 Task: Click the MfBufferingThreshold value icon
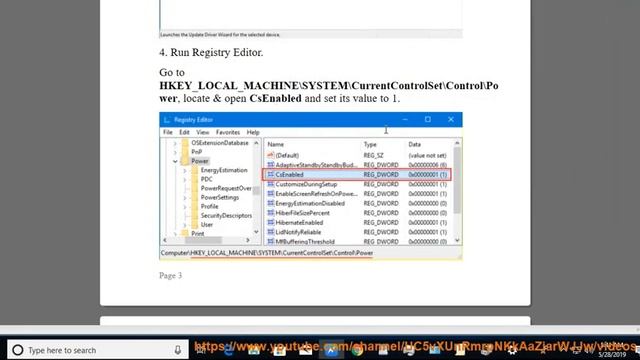point(271,241)
